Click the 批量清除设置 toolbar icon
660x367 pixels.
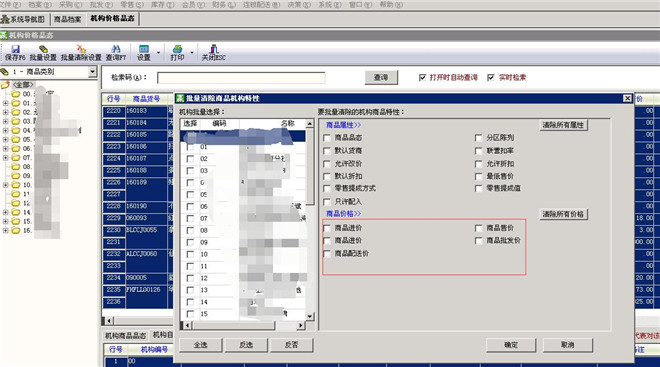coord(81,49)
